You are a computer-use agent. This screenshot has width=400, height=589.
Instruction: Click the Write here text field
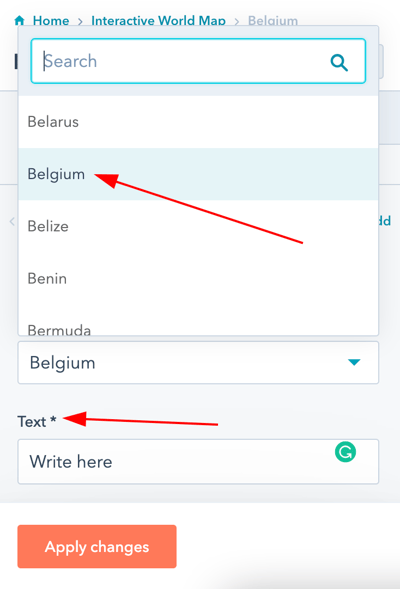(x=198, y=461)
